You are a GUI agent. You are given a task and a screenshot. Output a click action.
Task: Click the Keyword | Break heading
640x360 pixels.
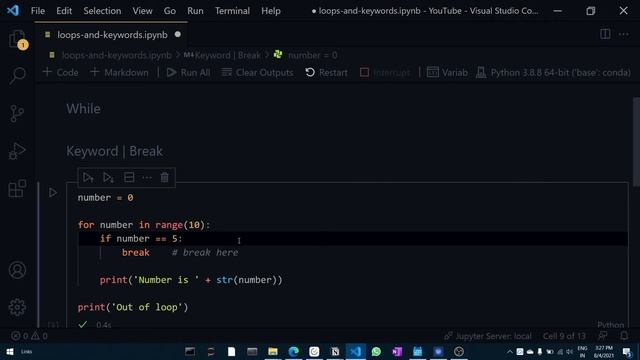point(115,151)
